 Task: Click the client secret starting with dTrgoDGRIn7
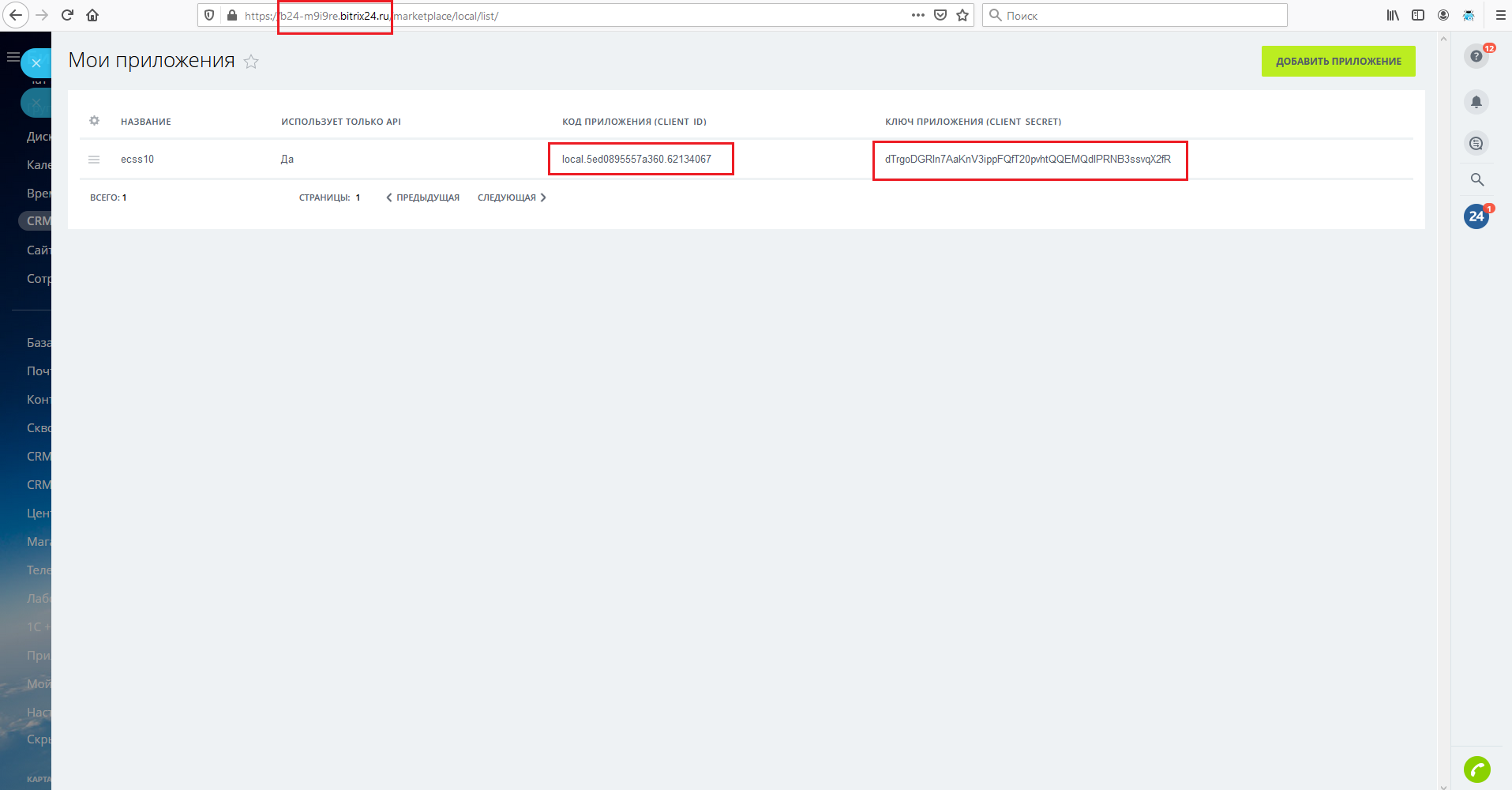point(1028,159)
